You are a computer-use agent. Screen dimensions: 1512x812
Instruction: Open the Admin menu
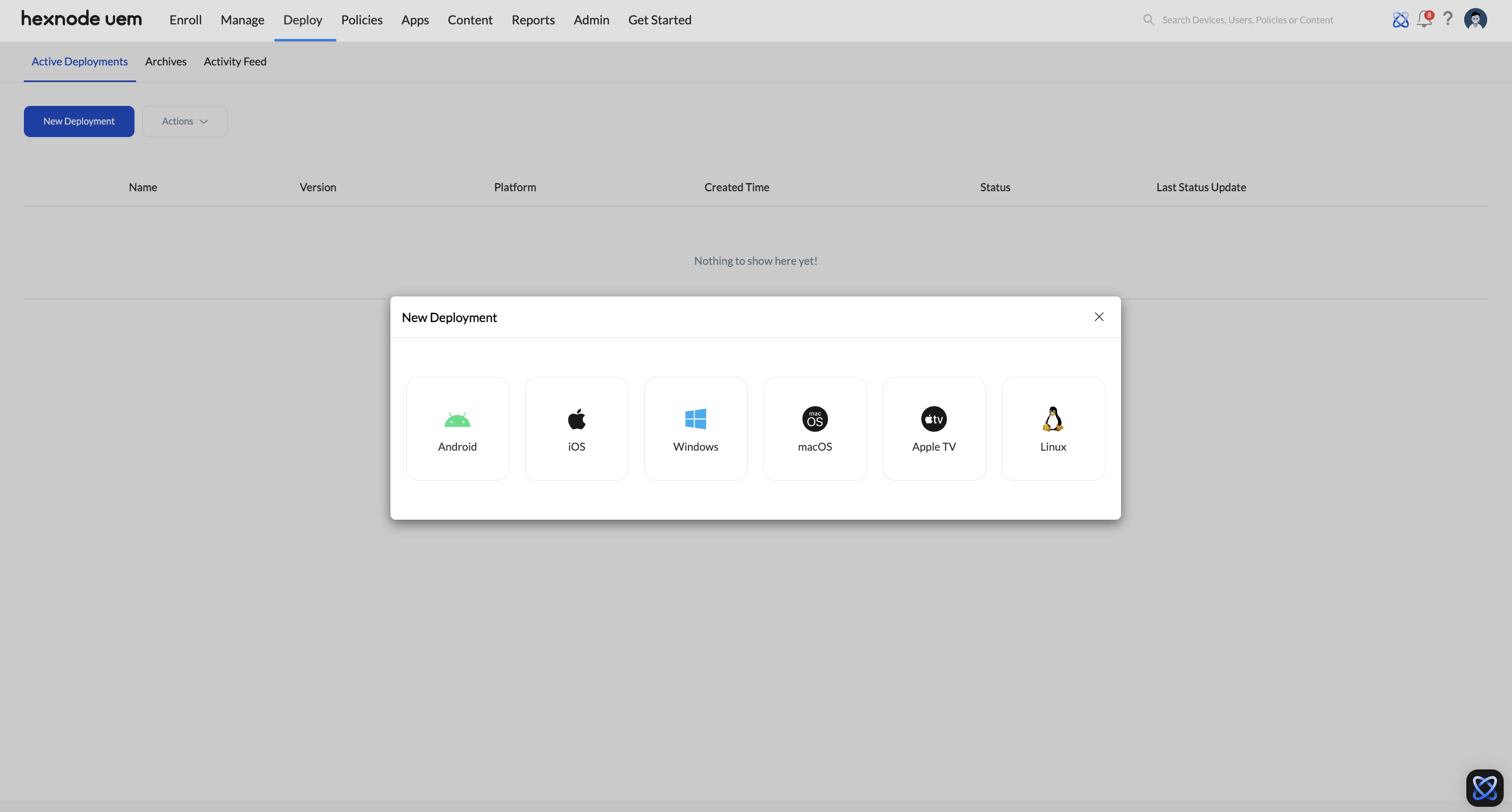click(x=591, y=20)
